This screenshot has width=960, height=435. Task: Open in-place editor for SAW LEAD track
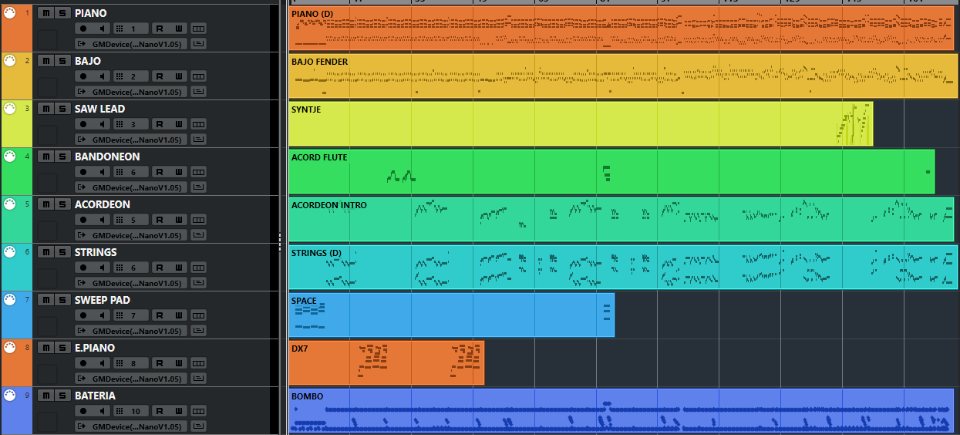(x=198, y=139)
